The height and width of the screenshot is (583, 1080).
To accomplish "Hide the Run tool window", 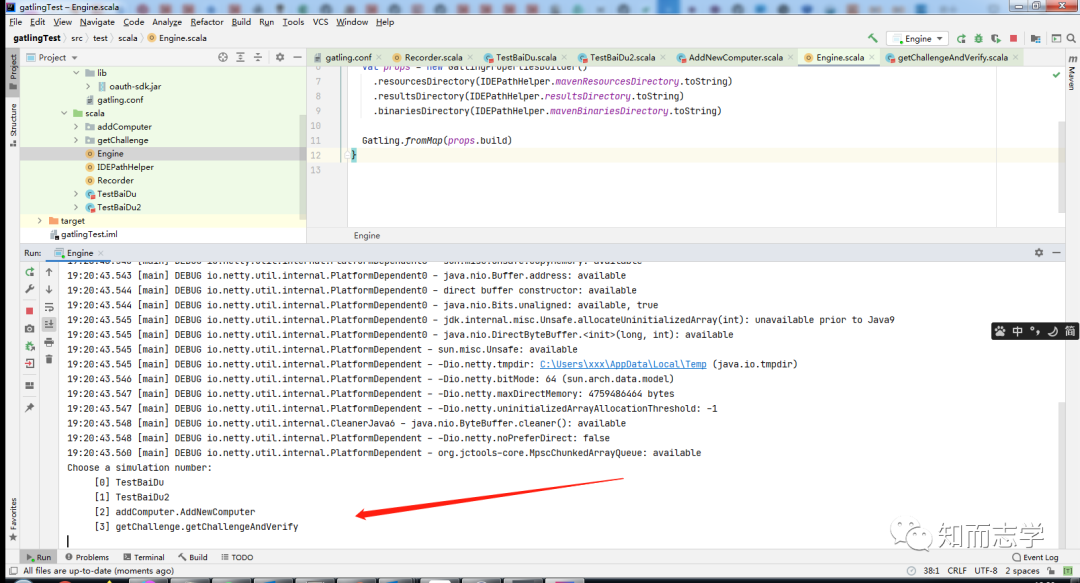I will pos(1057,253).
